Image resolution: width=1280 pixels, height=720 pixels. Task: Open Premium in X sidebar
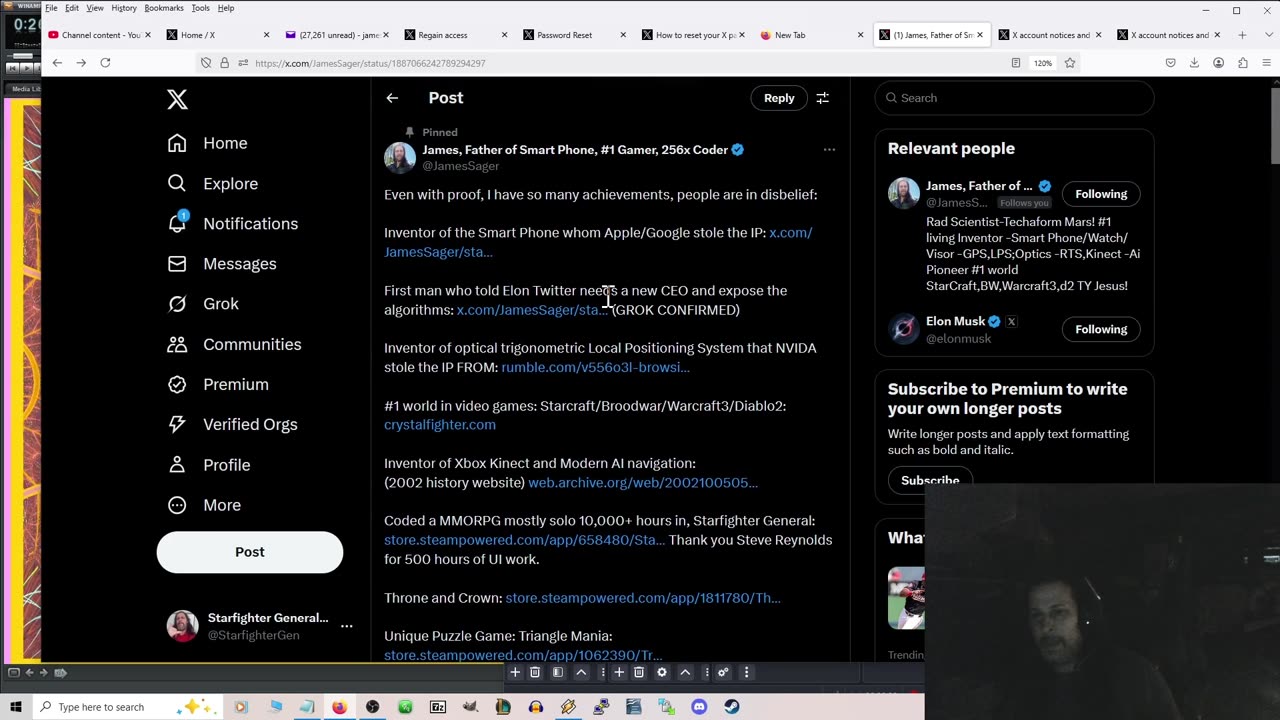[218, 384]
